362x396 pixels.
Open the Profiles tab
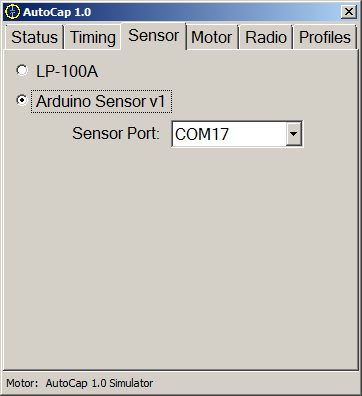click(x=325, y=37)
